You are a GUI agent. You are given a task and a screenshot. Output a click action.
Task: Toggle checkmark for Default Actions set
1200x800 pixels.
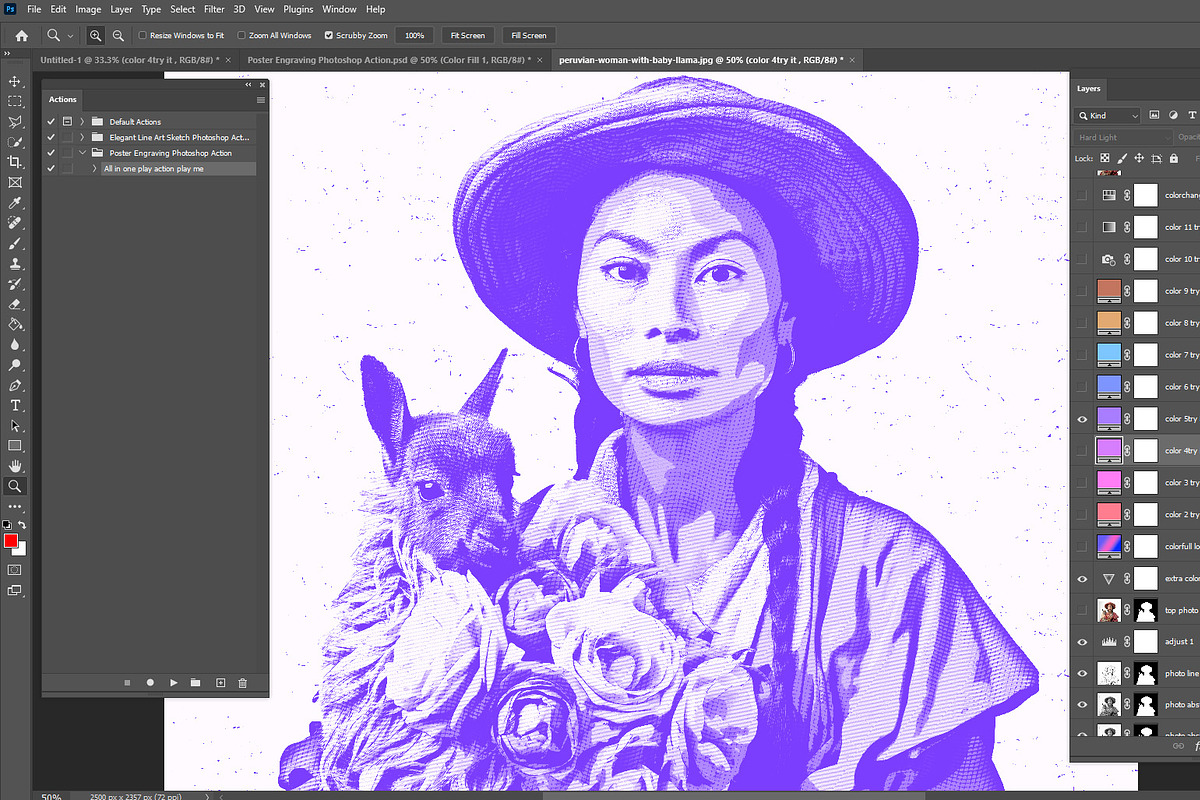[x=51, y=122]
